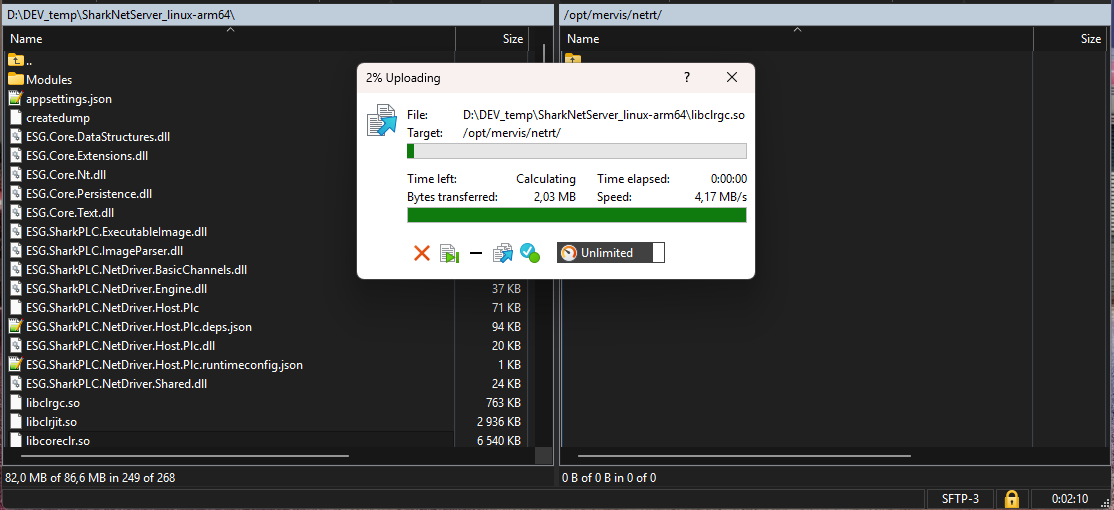Click the help question mark in dialog
The width and height of the screenshot is (1114, 510).
coord(687,78)
